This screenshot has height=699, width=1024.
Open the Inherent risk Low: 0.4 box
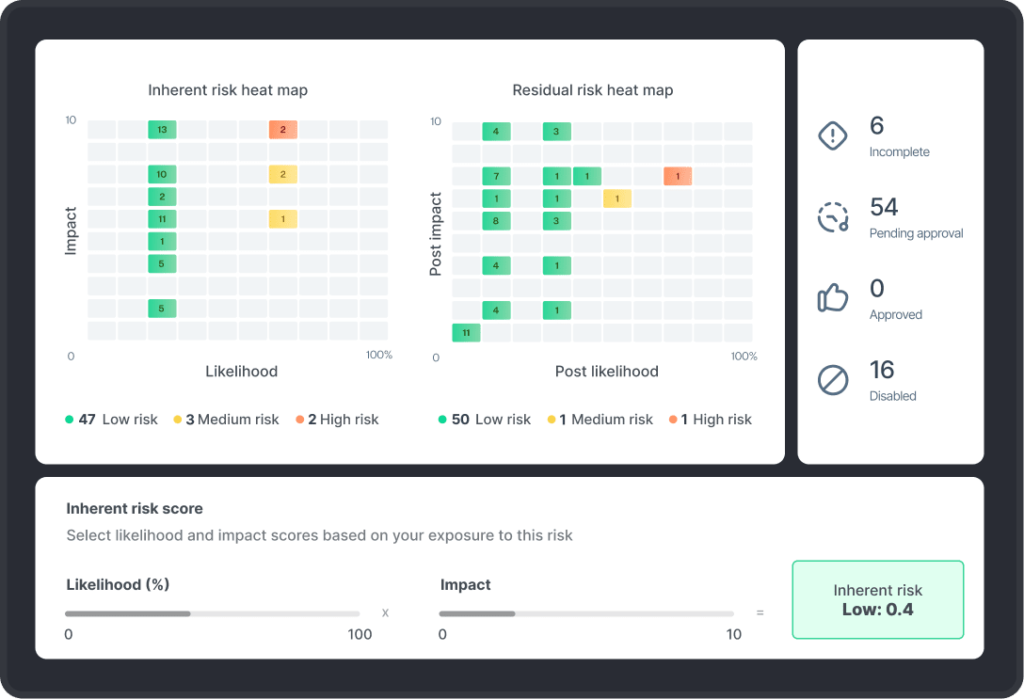(x=877, y=600)
